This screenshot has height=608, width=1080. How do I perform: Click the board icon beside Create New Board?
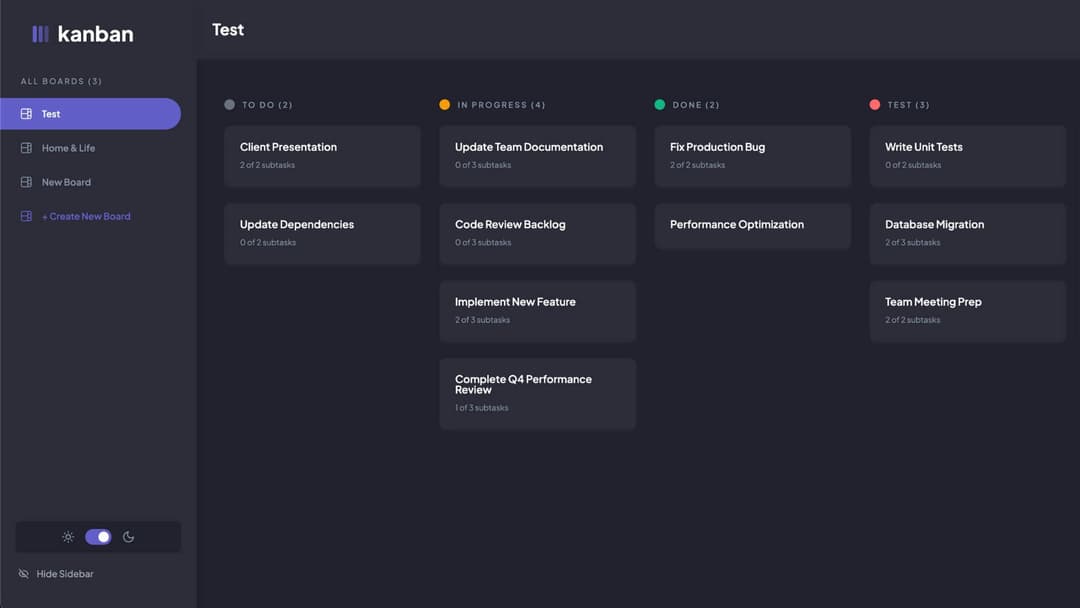(26, 215)
